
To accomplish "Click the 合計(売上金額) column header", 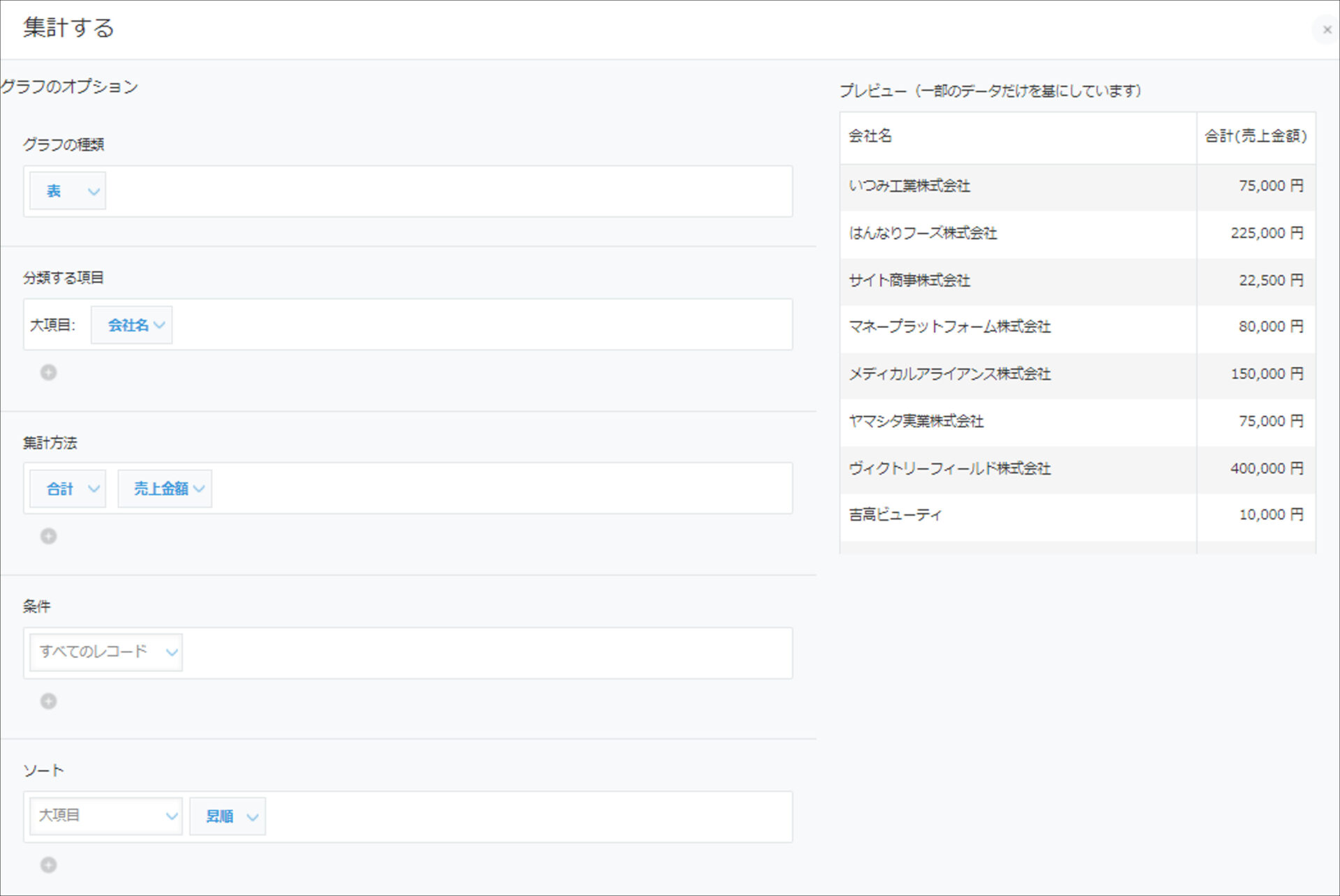I will click(1256, 137).
